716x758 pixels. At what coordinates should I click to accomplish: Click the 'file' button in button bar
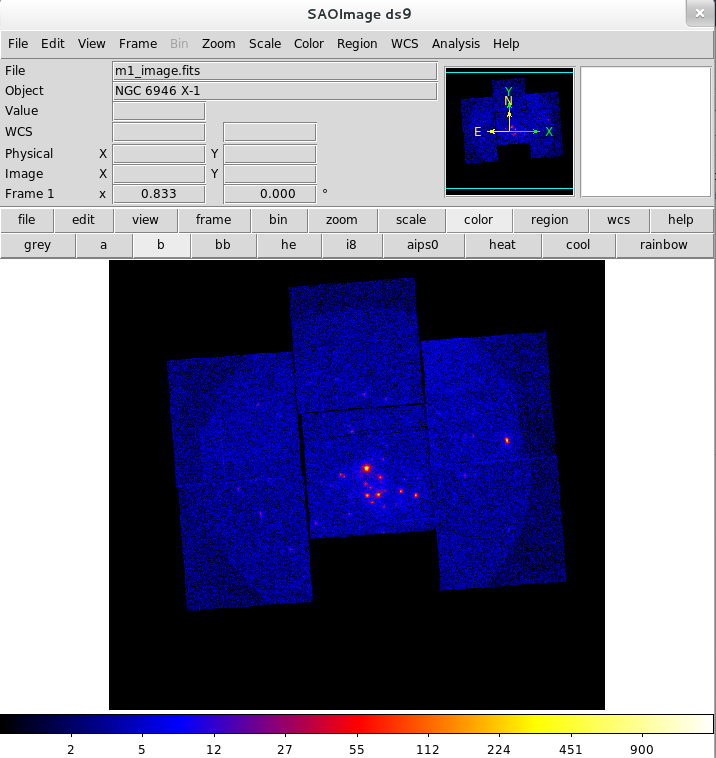27,219
